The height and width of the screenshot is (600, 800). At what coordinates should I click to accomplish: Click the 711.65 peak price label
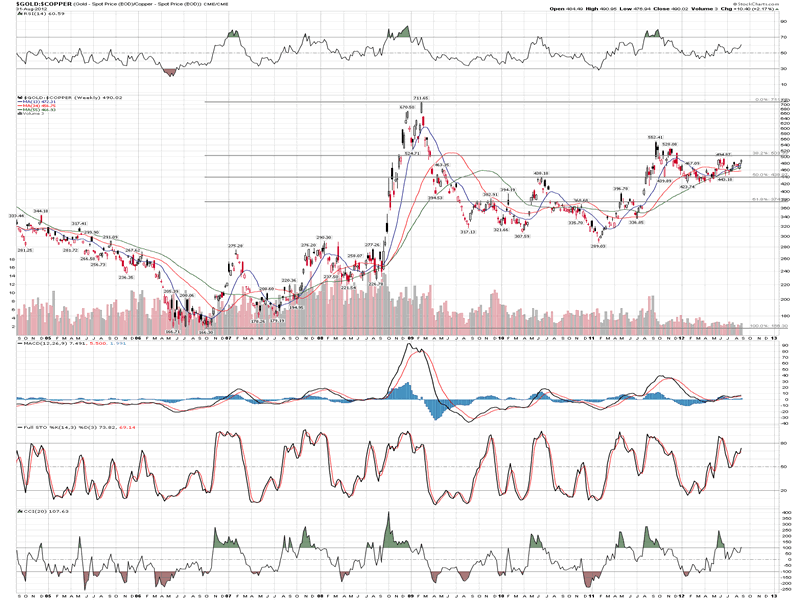tap(421, 98)
